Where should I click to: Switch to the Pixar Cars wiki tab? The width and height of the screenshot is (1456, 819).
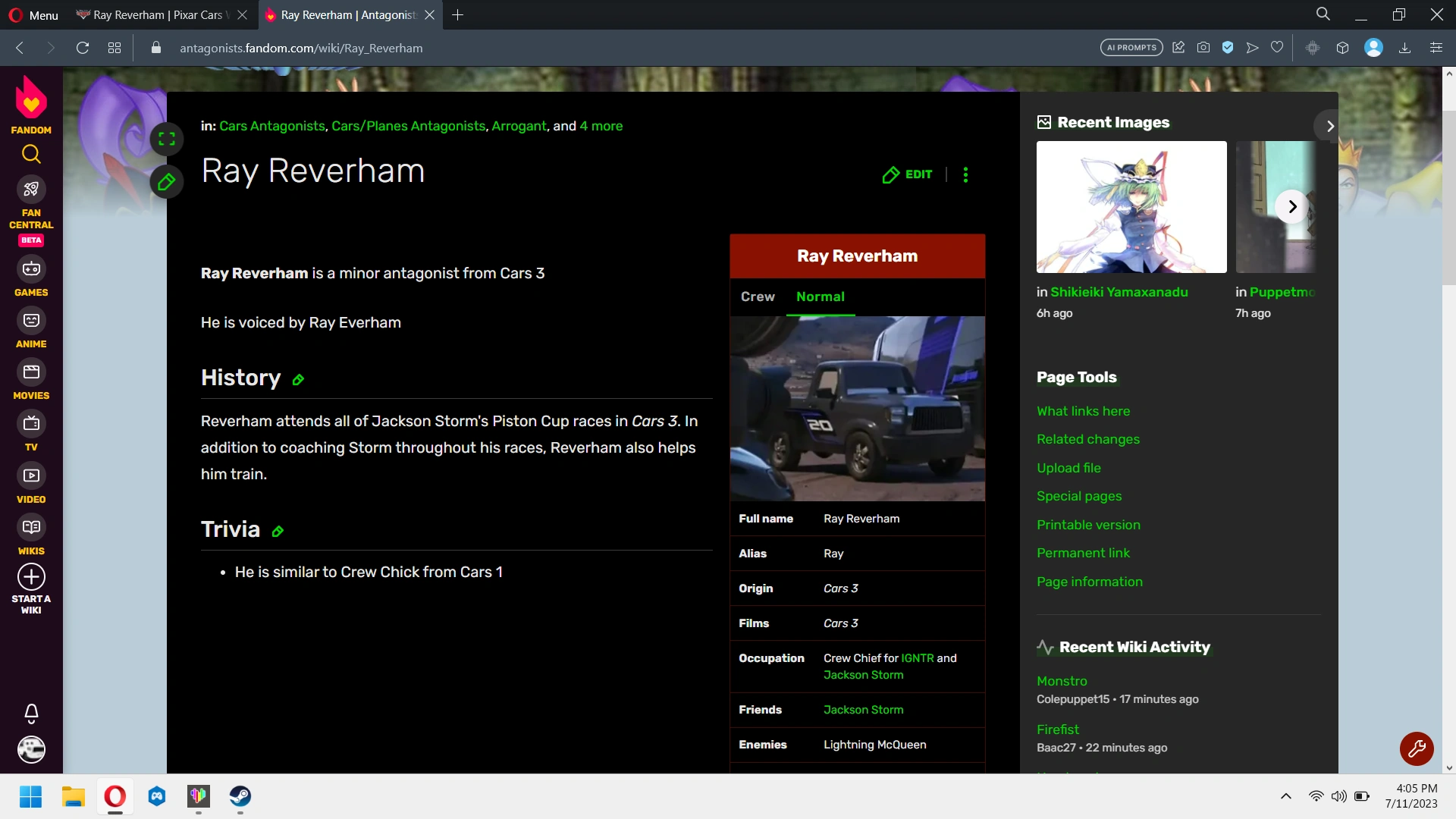click(159, 15)
